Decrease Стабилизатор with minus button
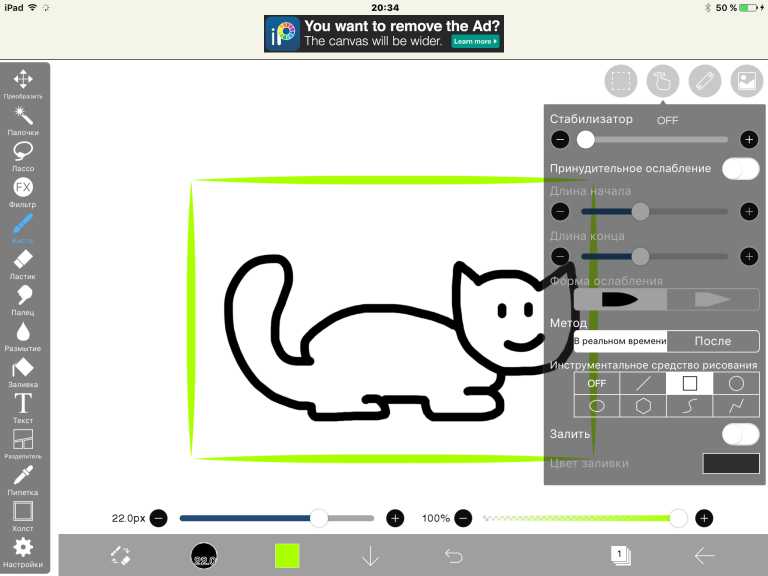 (560, 140)
